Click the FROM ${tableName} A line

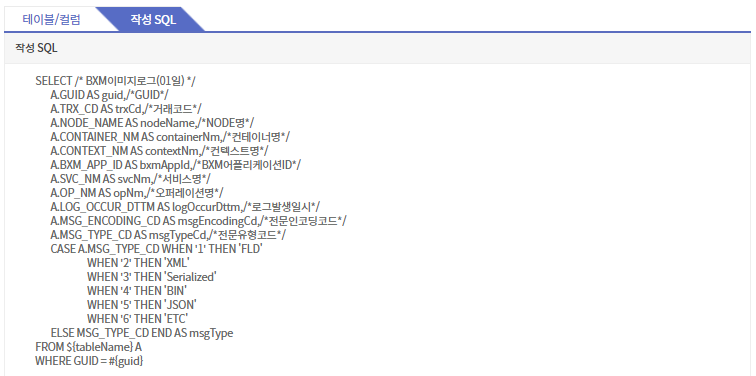pos(88,347)
